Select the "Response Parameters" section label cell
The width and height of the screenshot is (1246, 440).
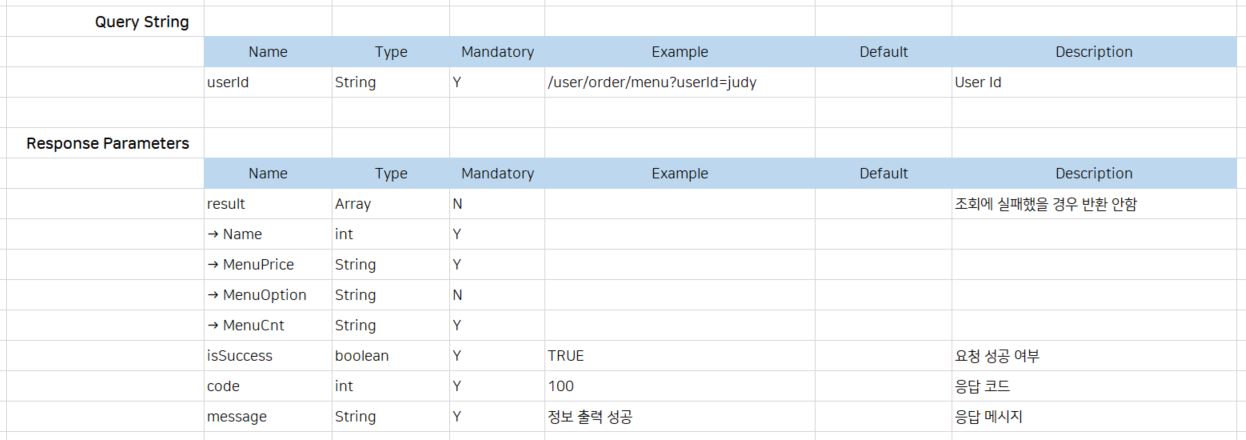point(107,143)
